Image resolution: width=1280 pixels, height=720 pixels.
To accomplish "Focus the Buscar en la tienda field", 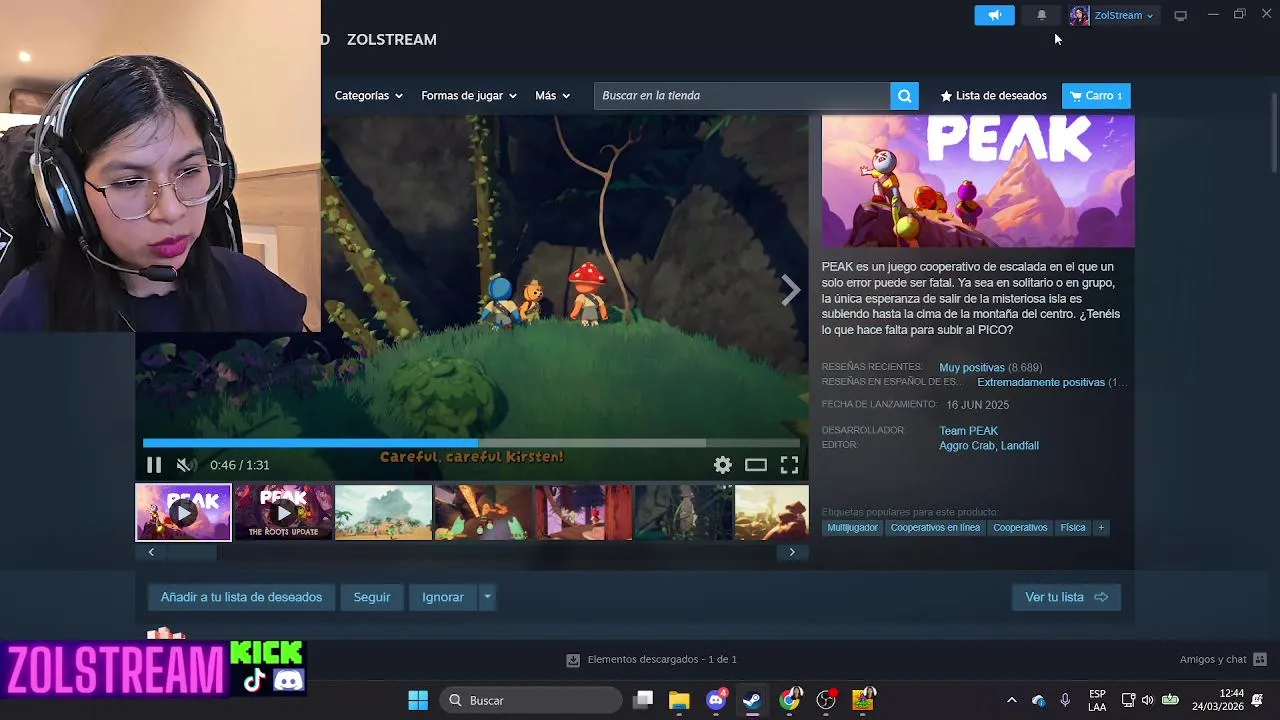I will click(742, 95).
